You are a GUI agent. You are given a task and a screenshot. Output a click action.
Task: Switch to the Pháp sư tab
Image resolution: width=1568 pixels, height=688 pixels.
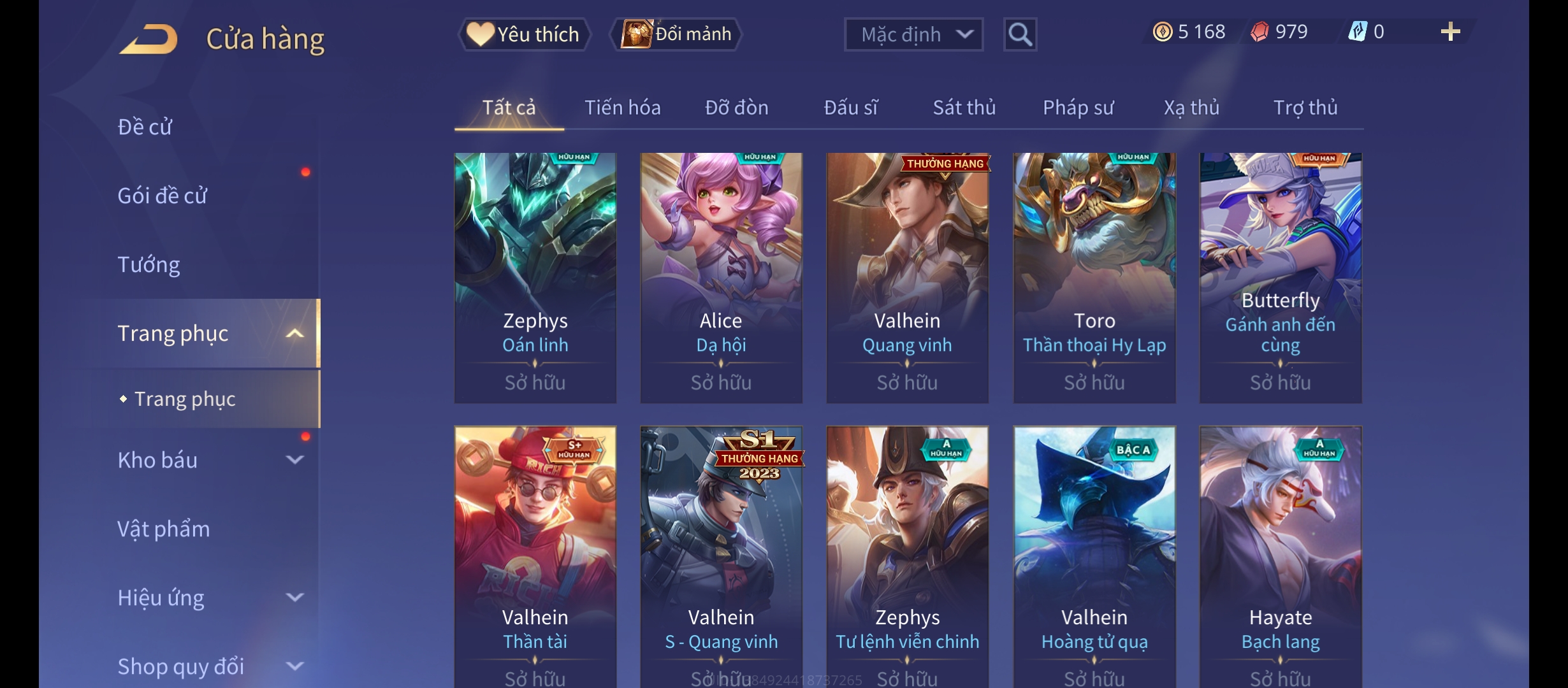point(1078,108)
